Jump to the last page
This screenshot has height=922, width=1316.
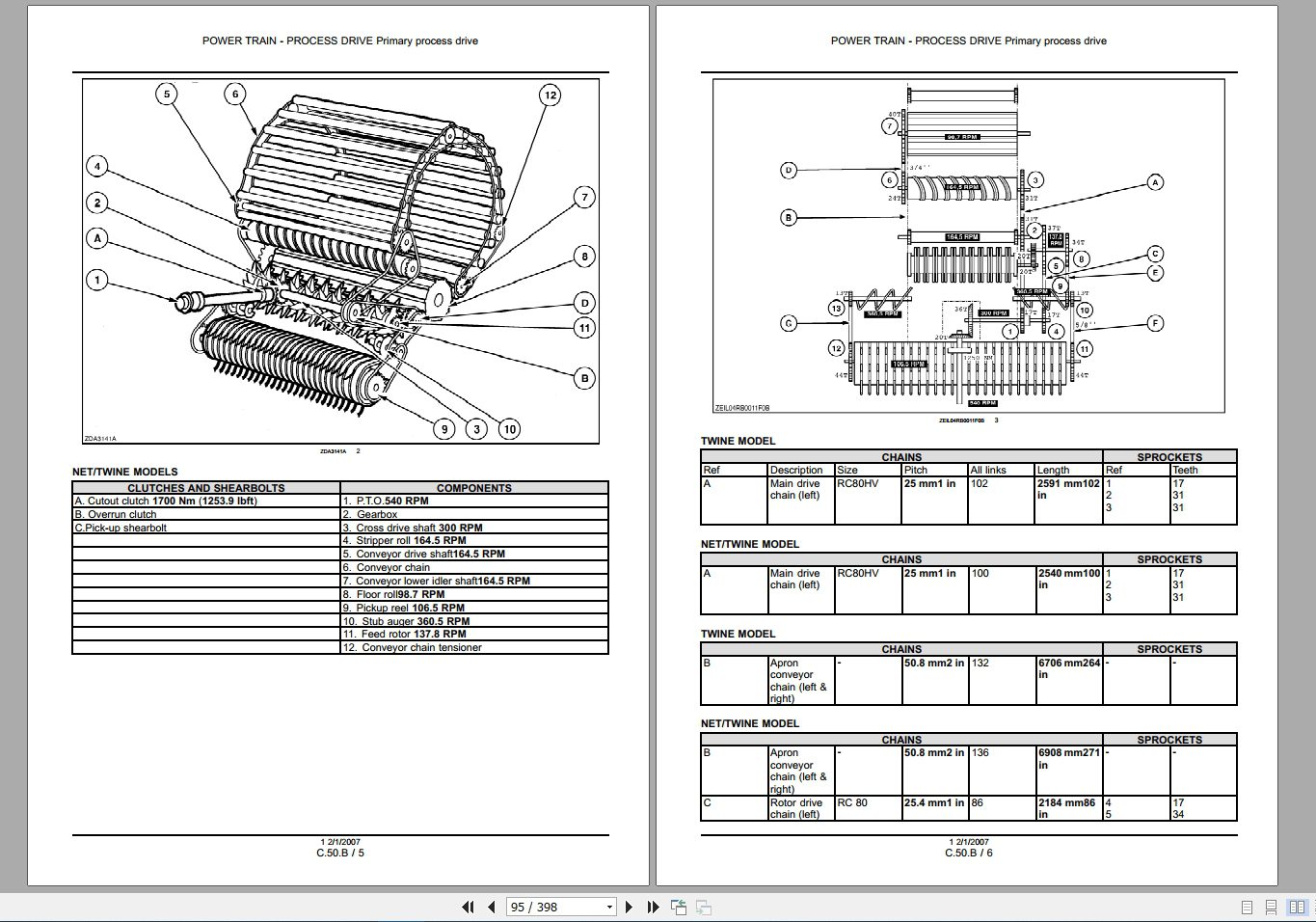pos(653,907)
